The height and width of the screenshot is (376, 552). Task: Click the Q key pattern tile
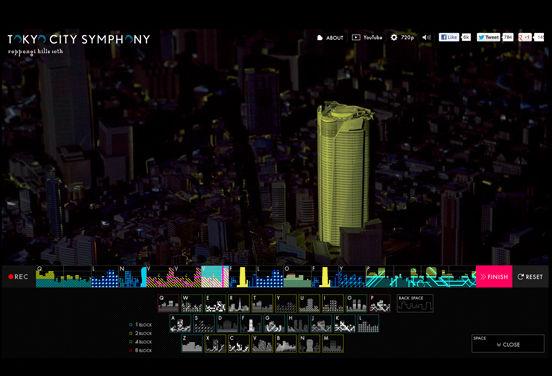[x=168, y=303]
